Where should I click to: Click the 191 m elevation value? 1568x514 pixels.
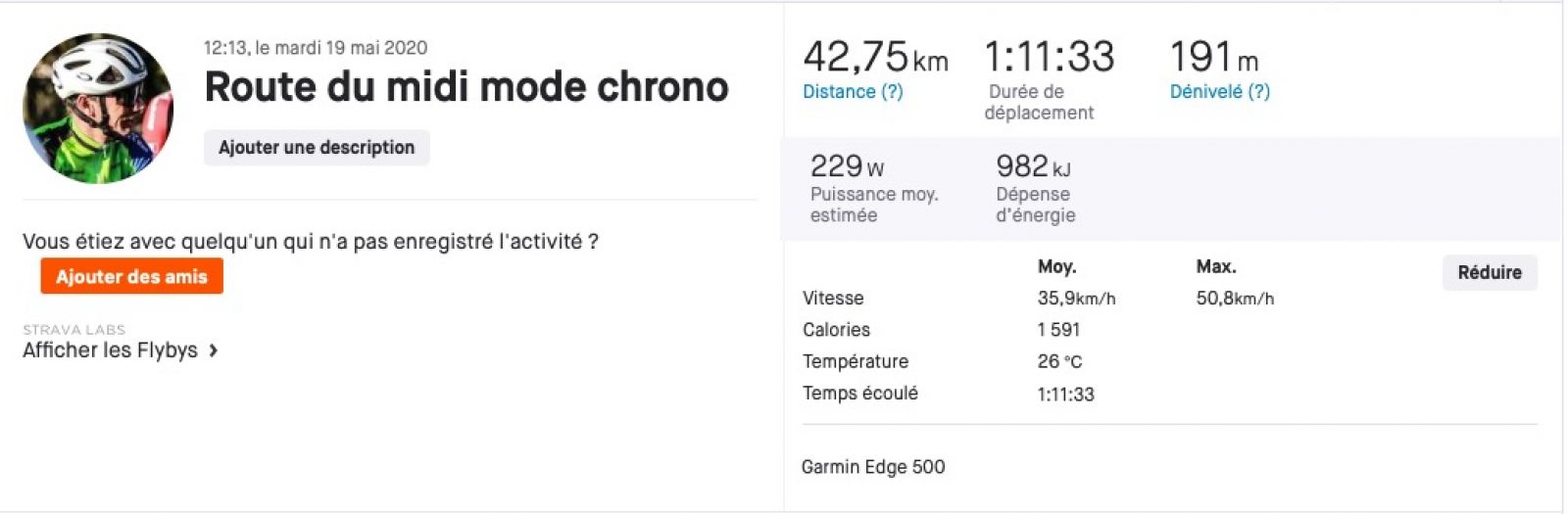tap(1214, 57)
